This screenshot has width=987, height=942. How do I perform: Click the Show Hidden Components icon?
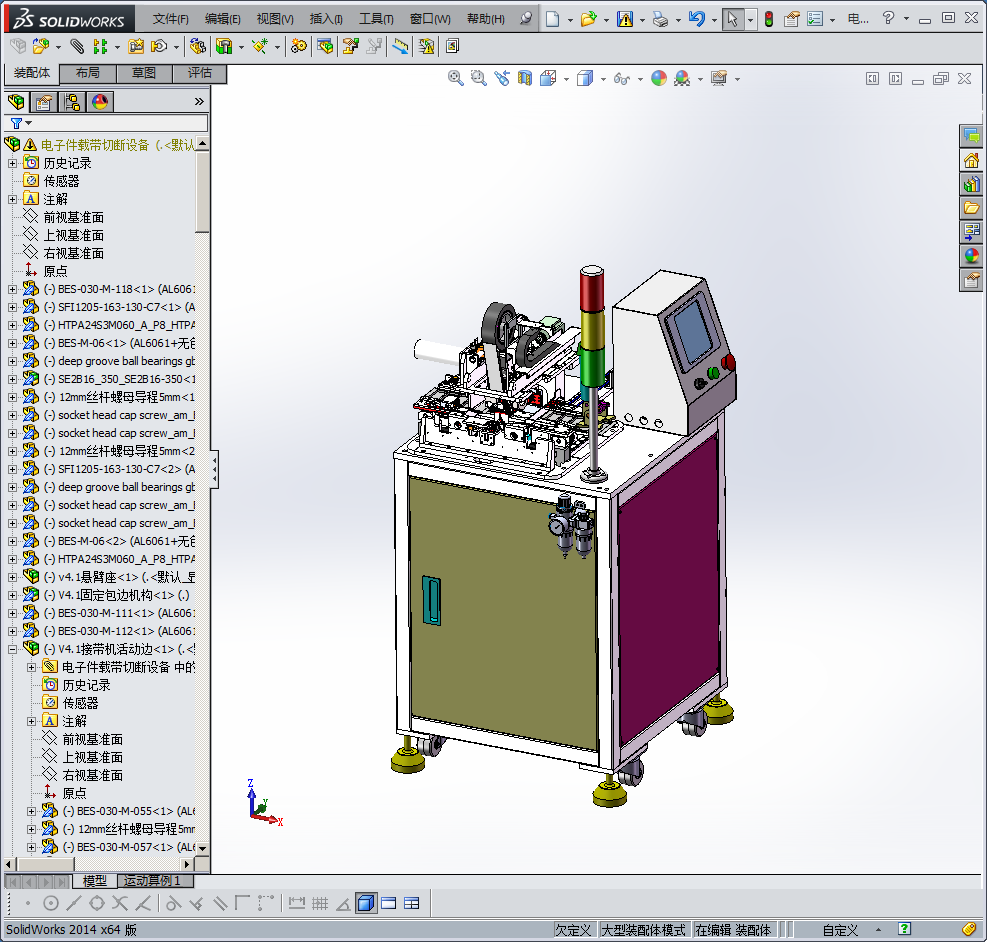pos(197,46)
